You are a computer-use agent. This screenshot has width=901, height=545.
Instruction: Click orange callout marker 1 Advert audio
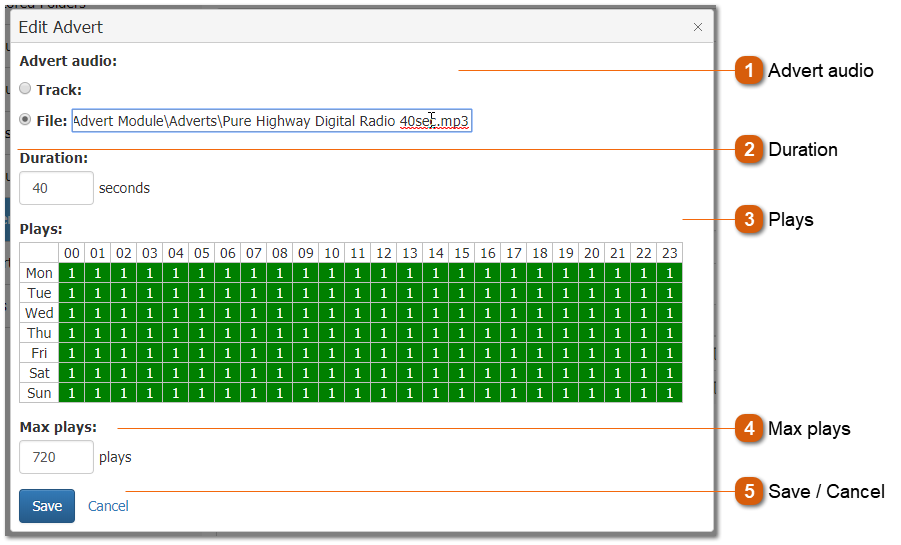click(748, 71)
